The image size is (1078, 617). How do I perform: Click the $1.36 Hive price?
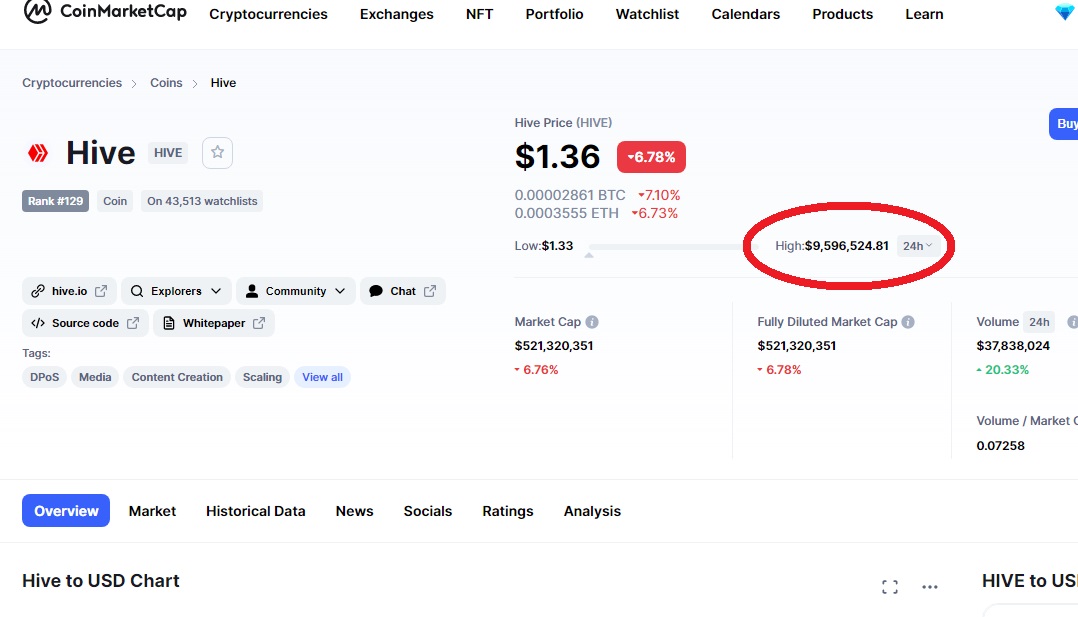click(x=558, y=157)
